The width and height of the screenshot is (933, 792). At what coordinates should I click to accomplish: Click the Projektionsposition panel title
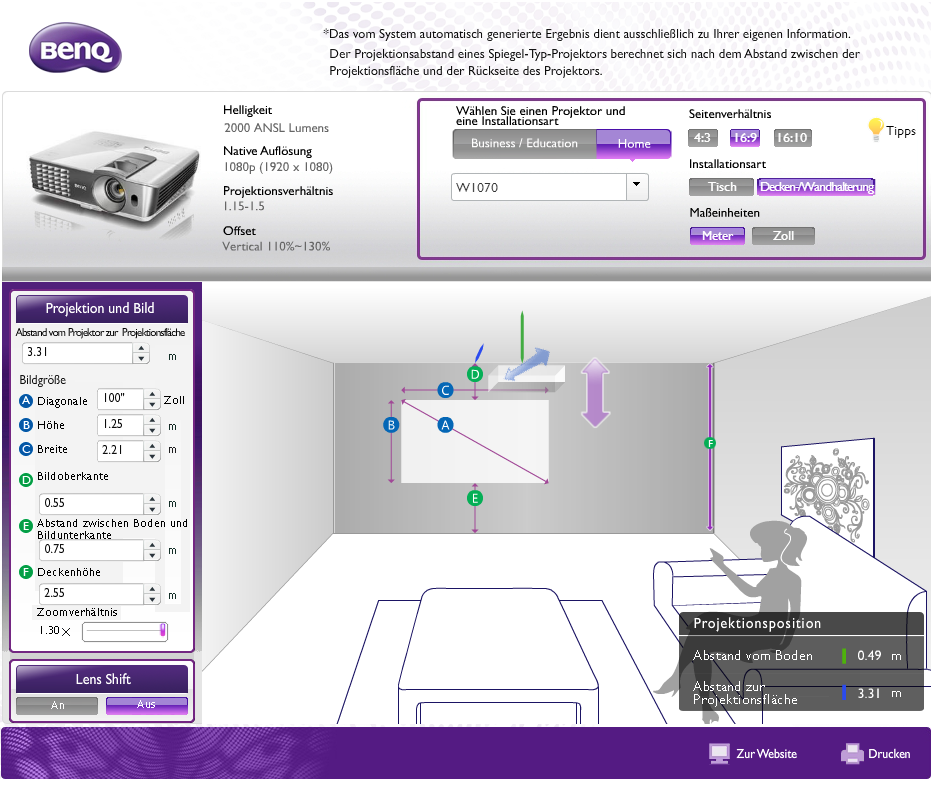(x=757, y=623)
